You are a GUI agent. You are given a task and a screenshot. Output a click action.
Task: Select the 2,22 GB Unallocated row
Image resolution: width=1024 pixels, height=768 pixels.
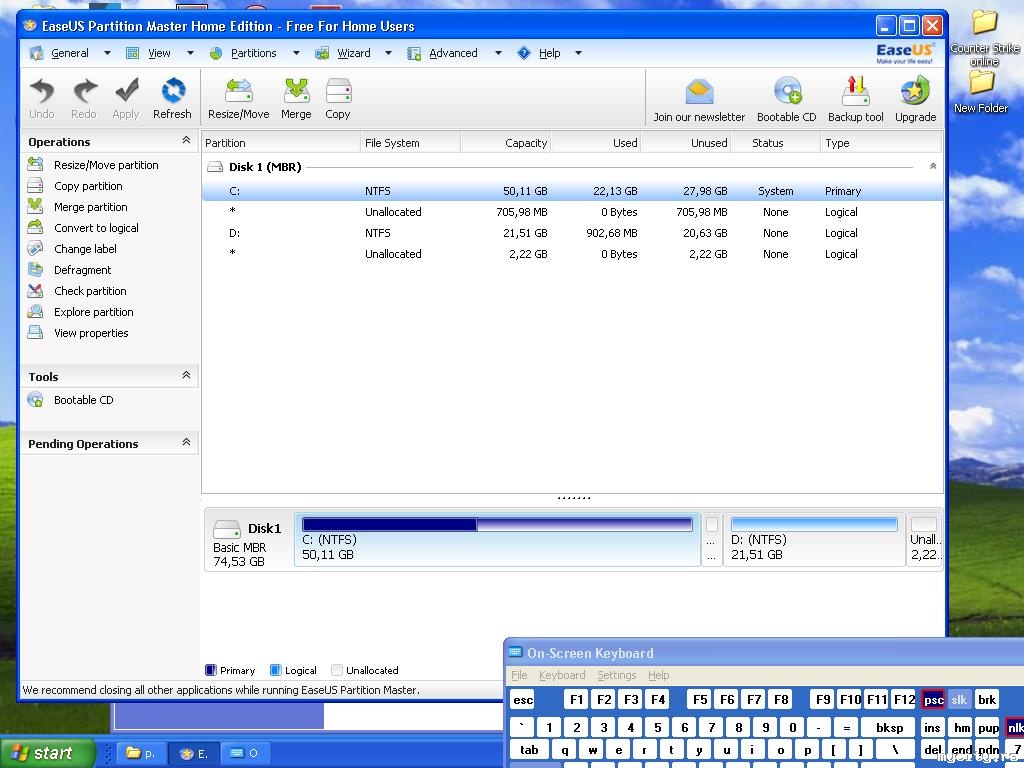click(572, 254)
